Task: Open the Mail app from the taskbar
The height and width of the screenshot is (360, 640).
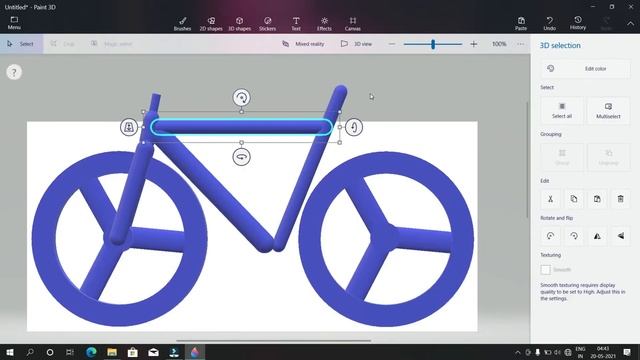Action: coord(153,352)
